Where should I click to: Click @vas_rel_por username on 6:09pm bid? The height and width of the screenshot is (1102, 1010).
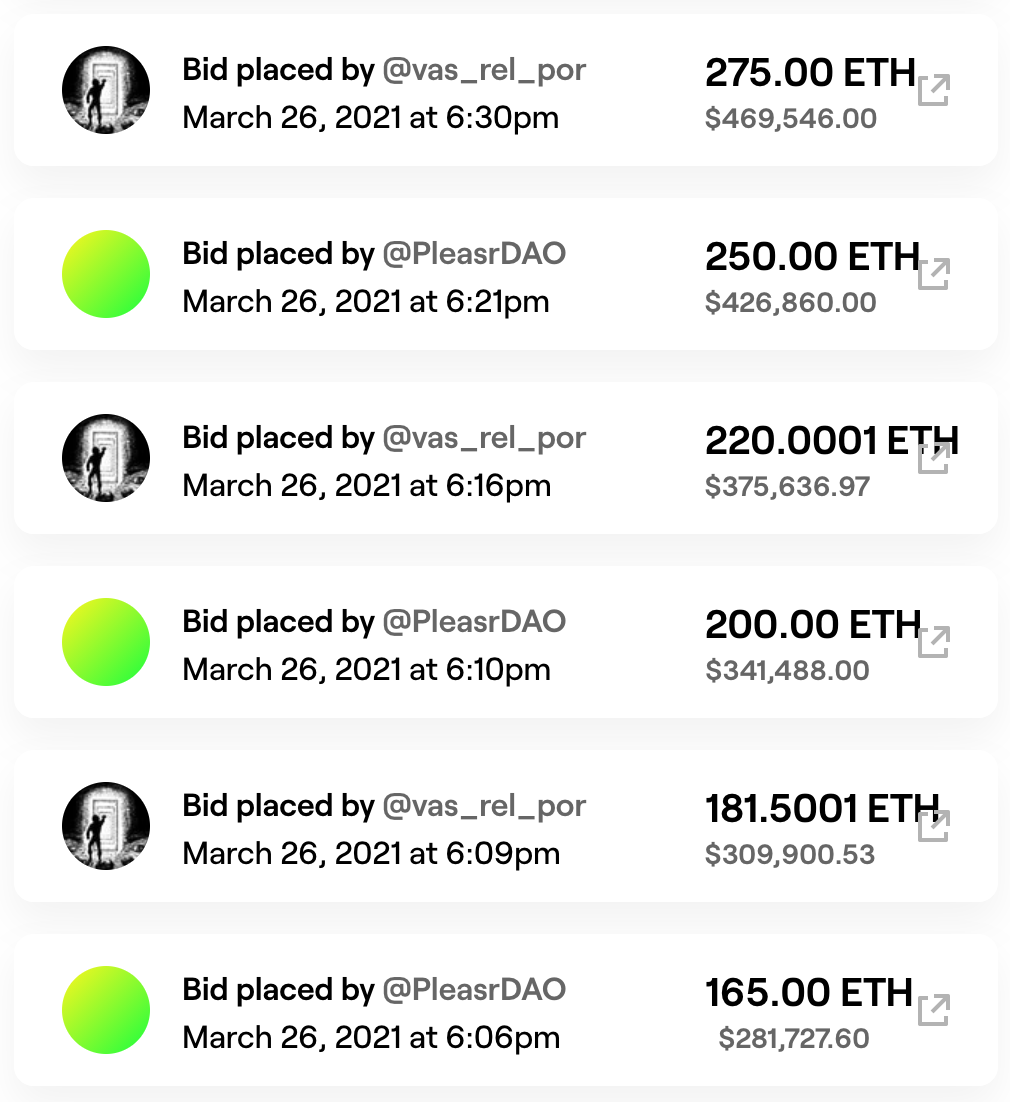pyautogui.click(x=484, y=806)
